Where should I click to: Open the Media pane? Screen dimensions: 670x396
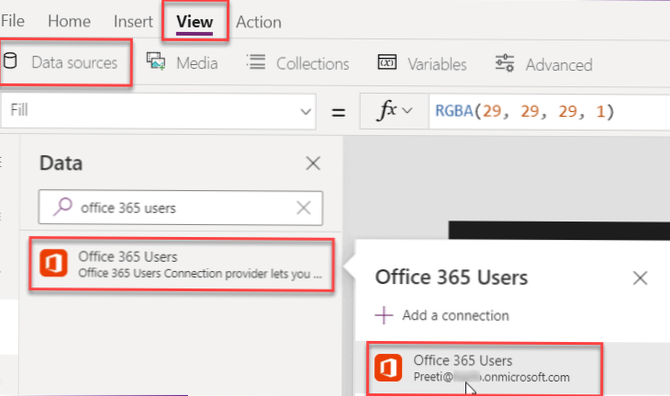click(197, 63)
